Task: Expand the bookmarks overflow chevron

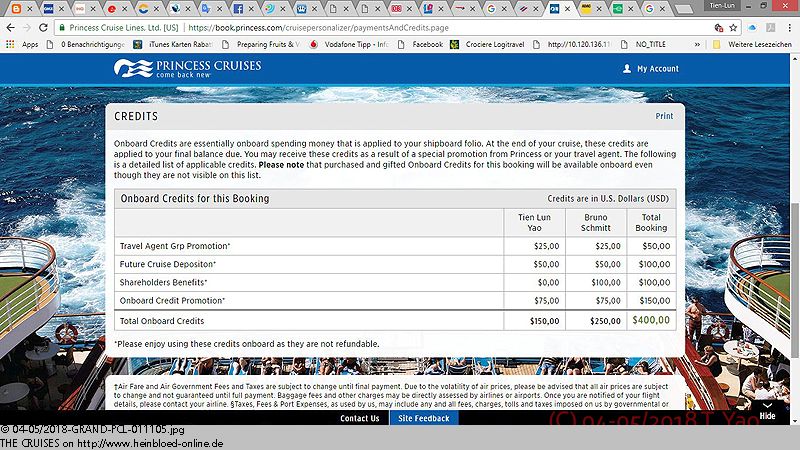Action: click(x=697, y=44)
